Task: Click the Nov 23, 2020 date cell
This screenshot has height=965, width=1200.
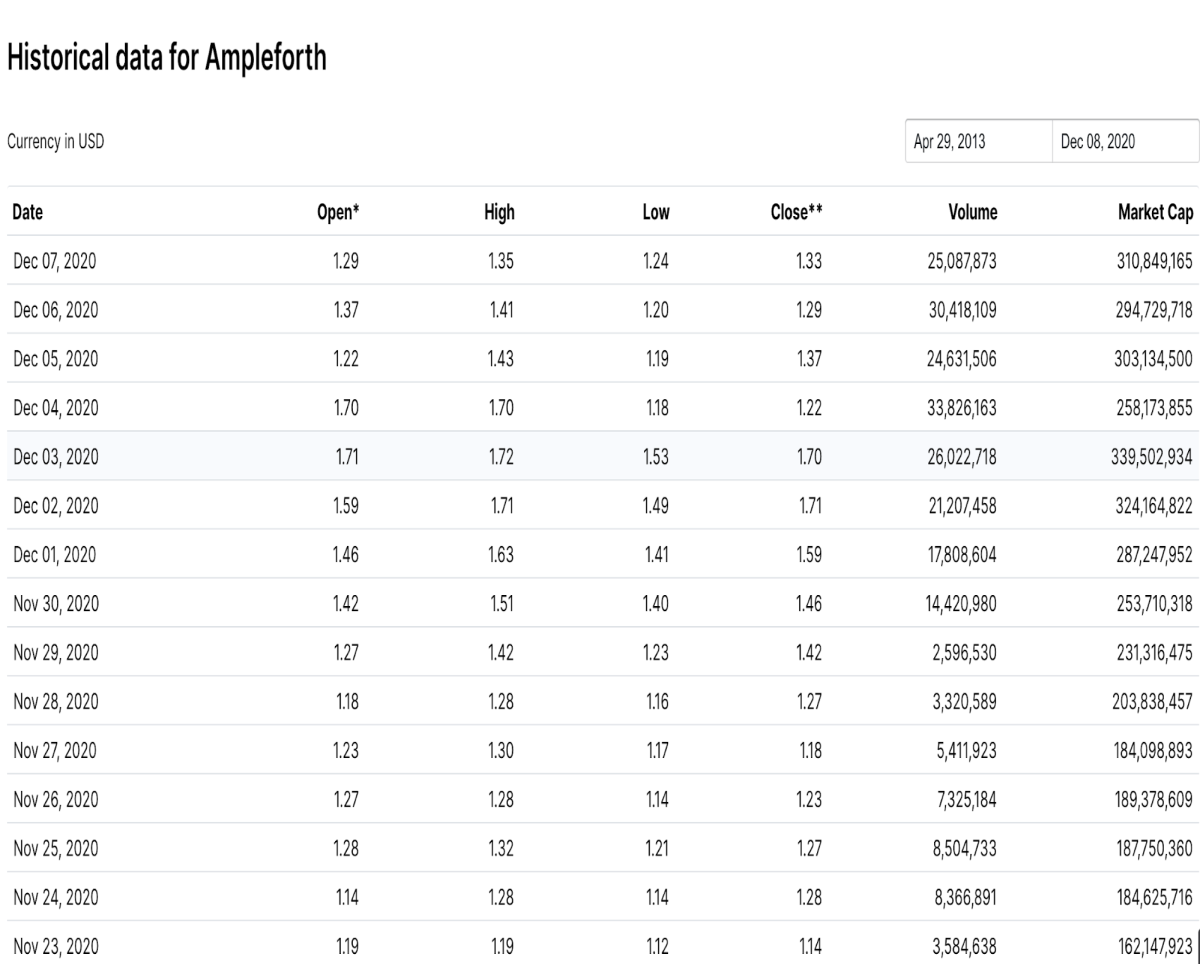Action: [x=55, y=946]
